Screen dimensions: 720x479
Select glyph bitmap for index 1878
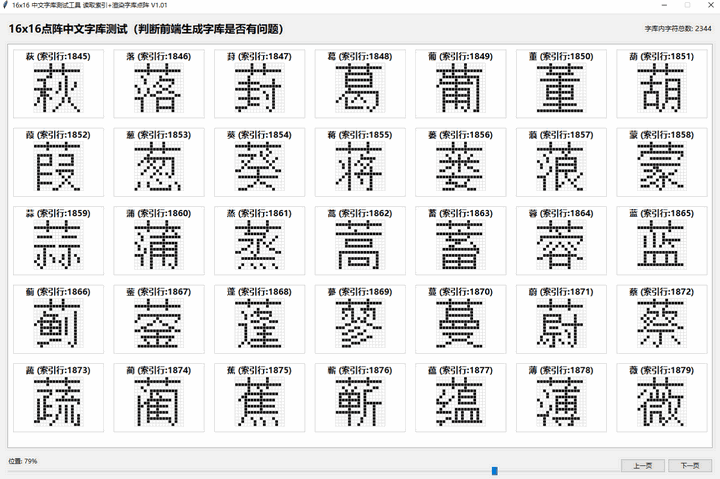(561, 402)
